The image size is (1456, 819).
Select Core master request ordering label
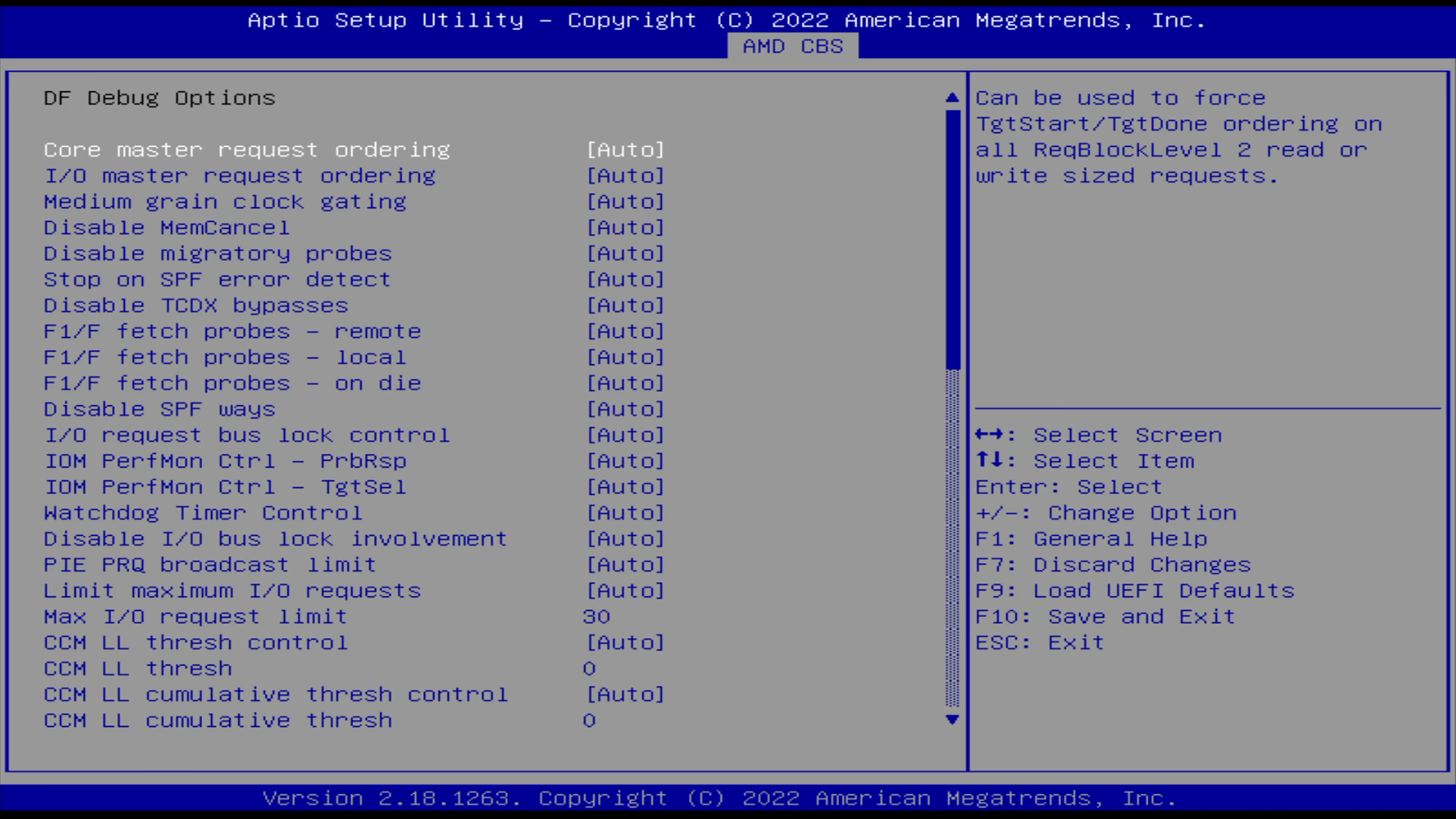pos(247,150)
